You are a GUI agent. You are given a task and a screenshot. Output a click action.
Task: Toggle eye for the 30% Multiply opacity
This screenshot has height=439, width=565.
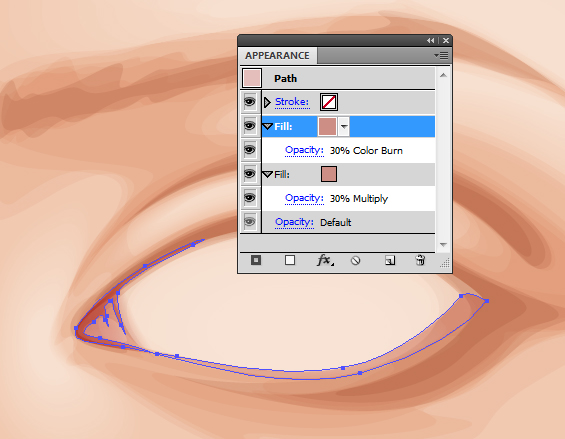click(x=250, y=198)
